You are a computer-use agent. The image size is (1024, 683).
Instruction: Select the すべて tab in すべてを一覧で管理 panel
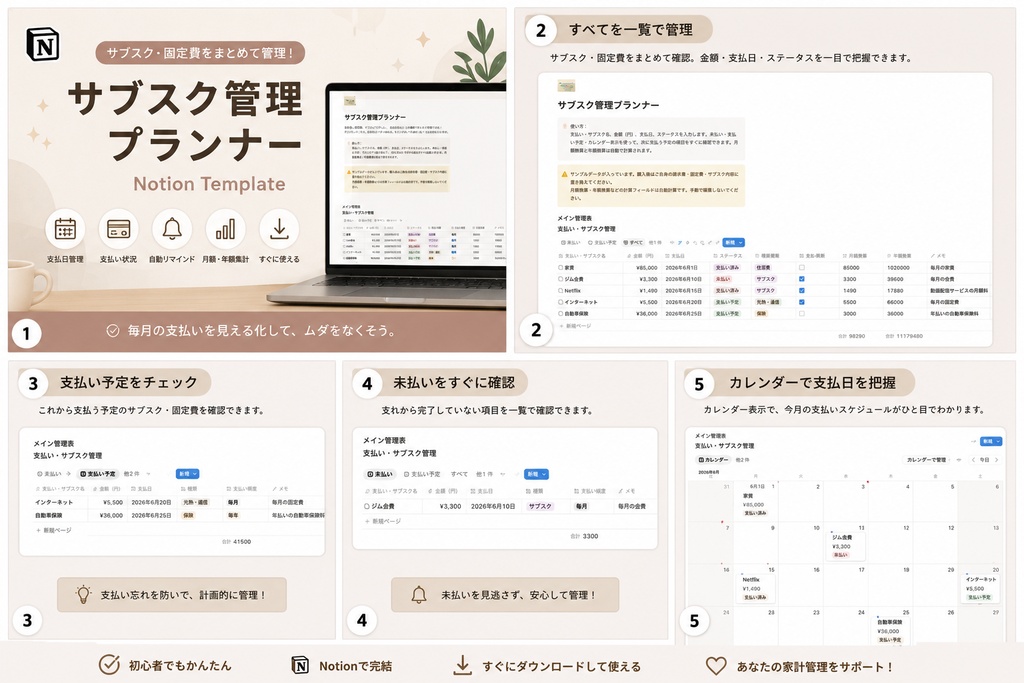633,242
